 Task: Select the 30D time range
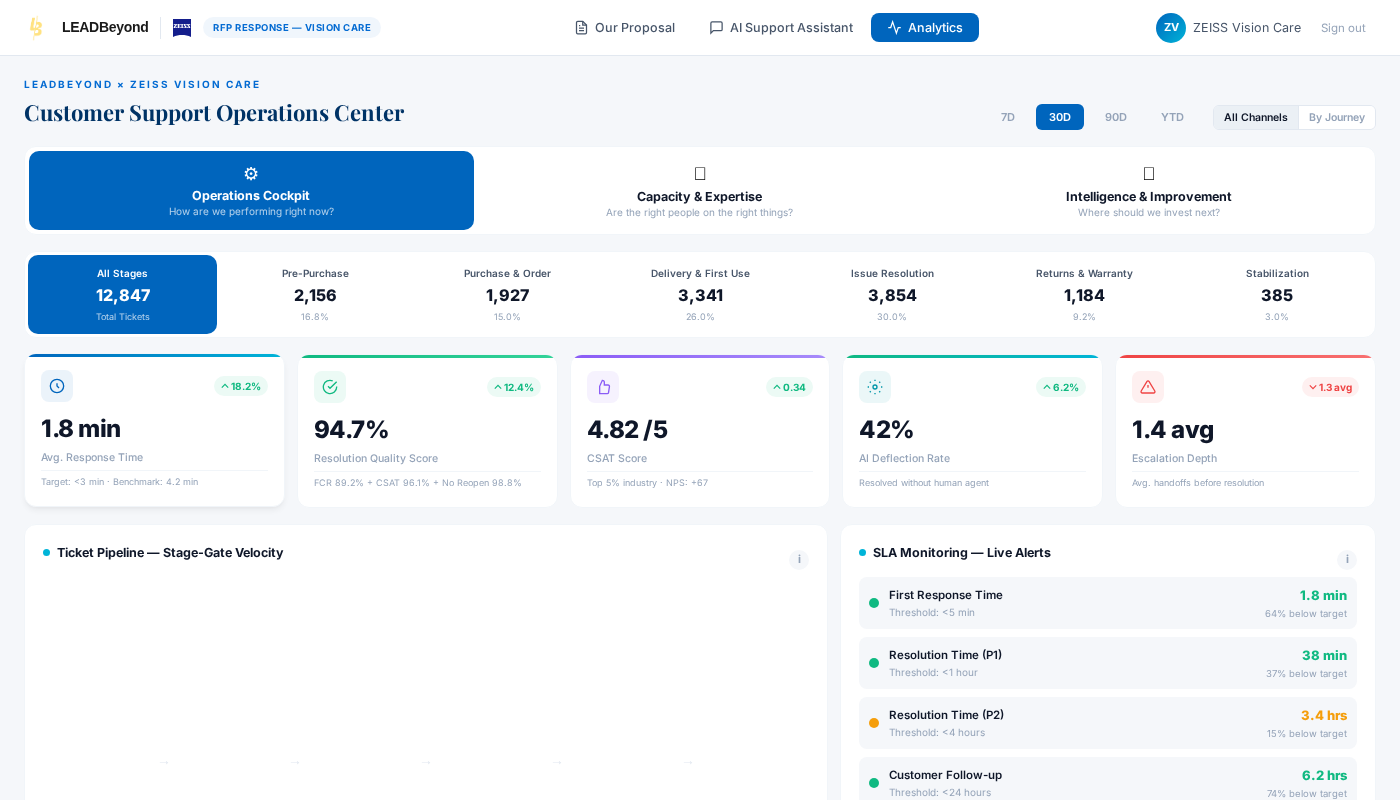coord(1059,117)
